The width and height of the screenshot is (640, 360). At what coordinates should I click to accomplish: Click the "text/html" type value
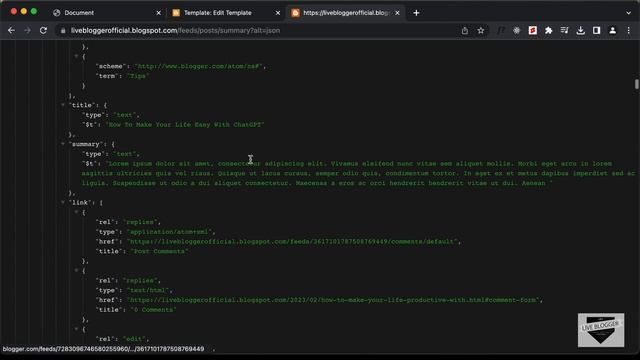[148, 290]
